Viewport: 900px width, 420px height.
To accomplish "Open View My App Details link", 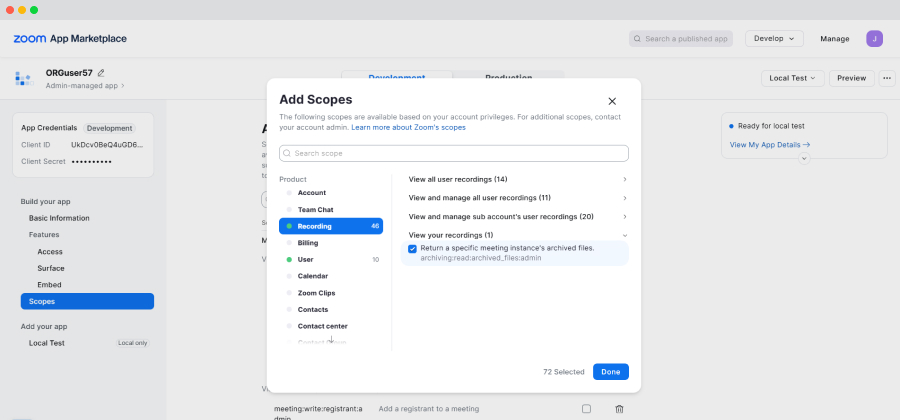I will [770, 145].
